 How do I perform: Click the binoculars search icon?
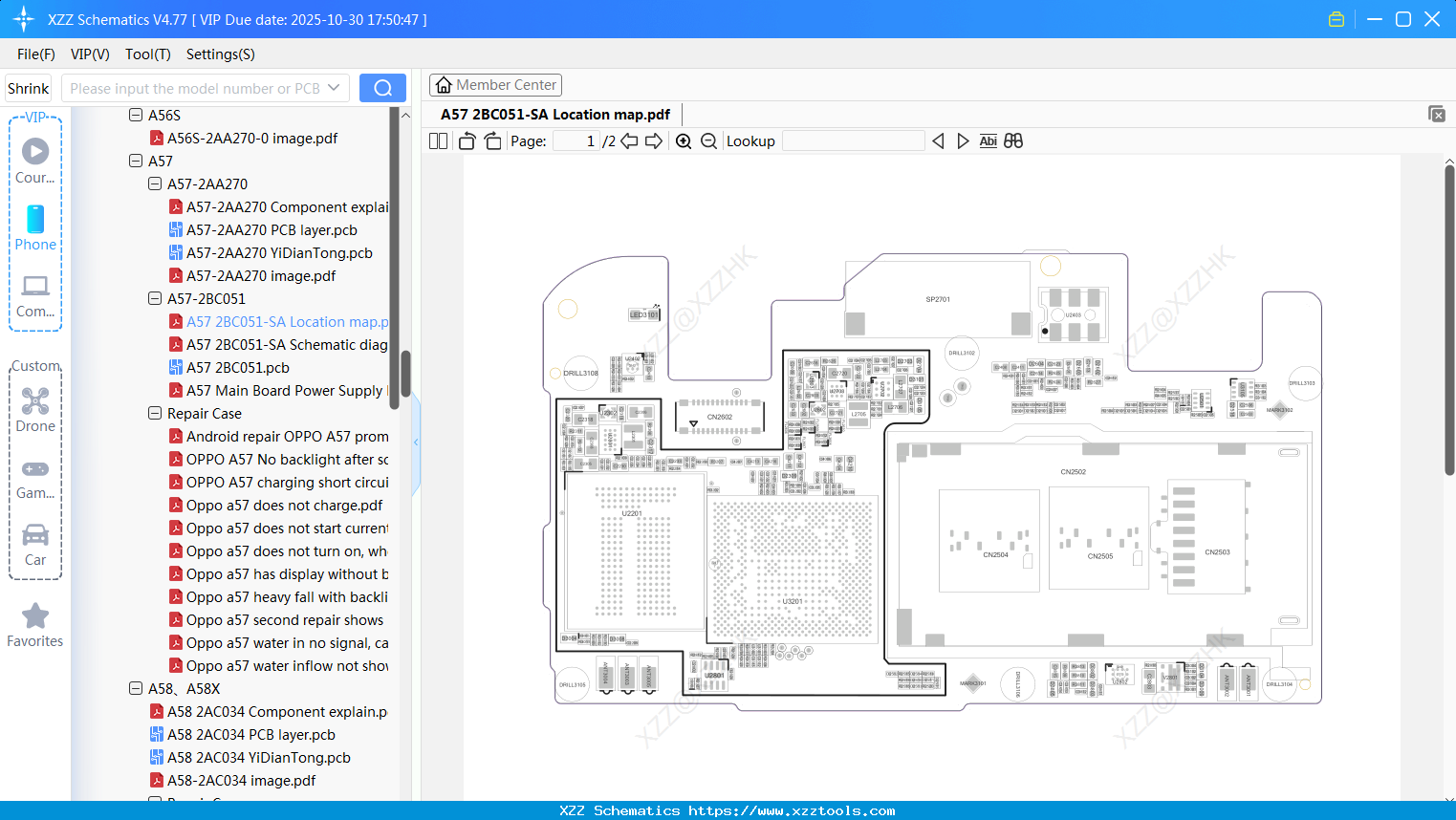(1013, 141)
